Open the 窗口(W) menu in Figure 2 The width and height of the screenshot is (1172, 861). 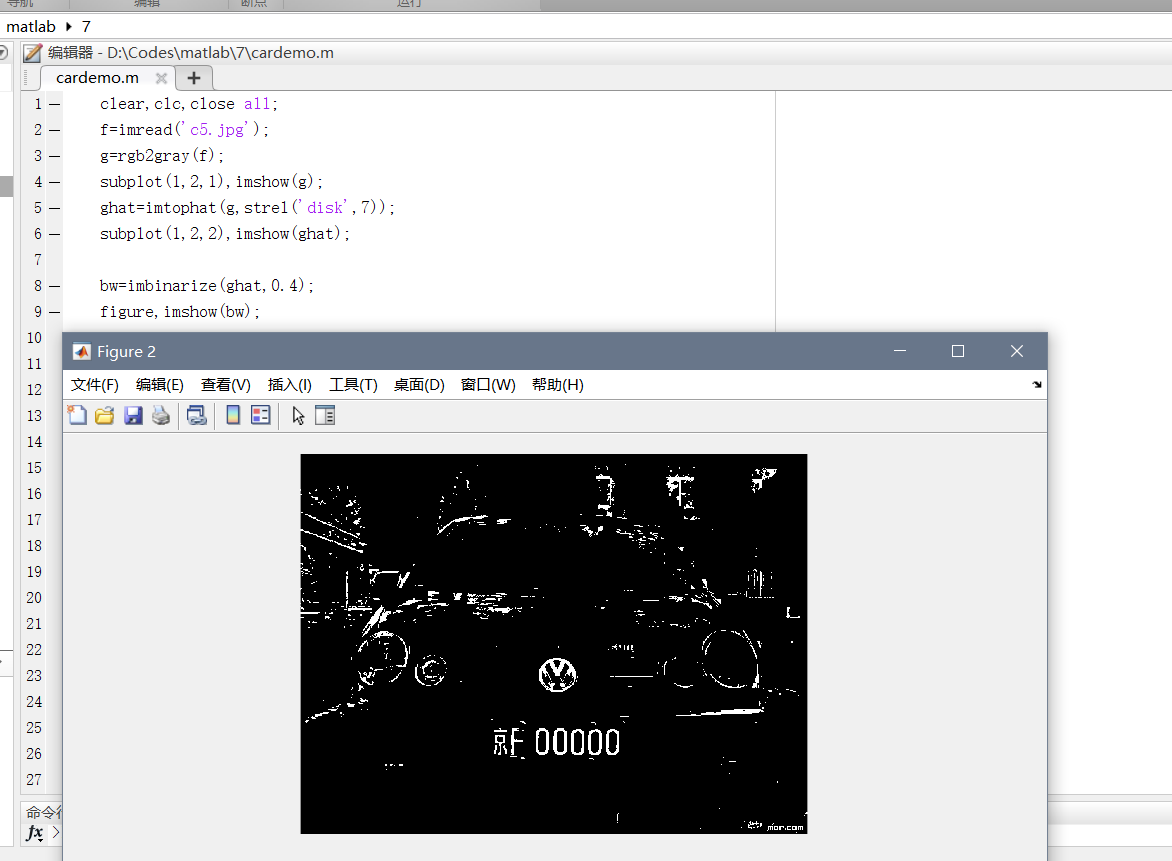[x=488, y=385]
